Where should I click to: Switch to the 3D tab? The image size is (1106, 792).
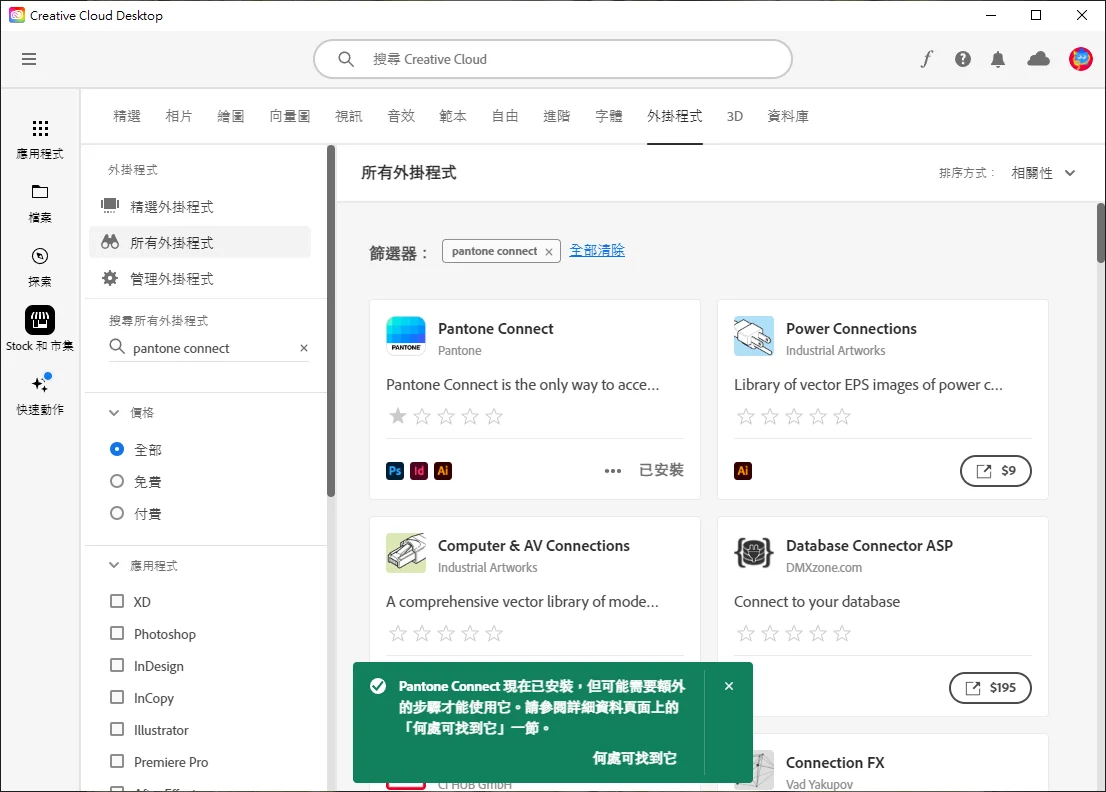pos(735,115)
